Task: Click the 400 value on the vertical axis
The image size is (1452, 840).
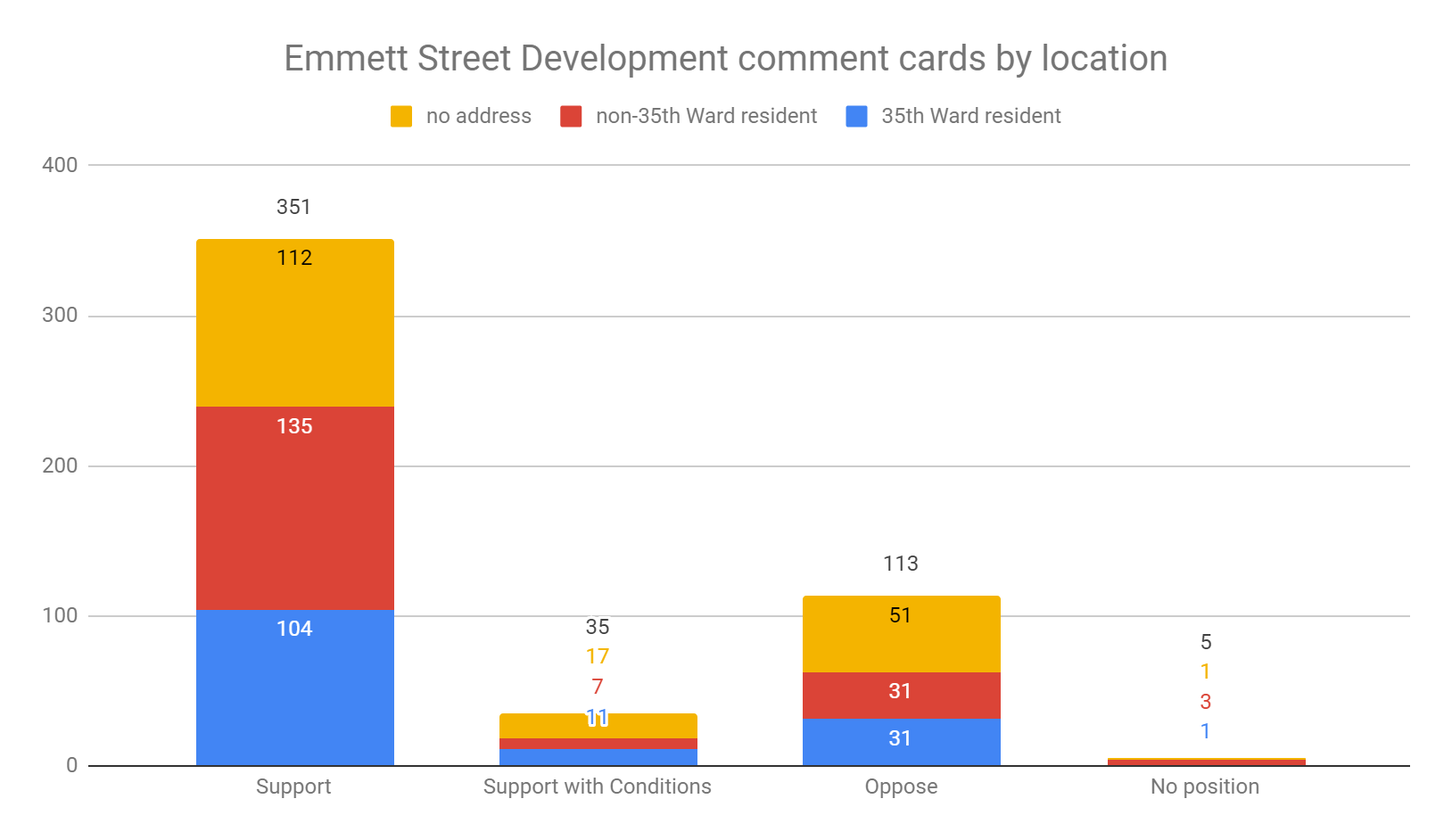Action: tap(60, 165)
